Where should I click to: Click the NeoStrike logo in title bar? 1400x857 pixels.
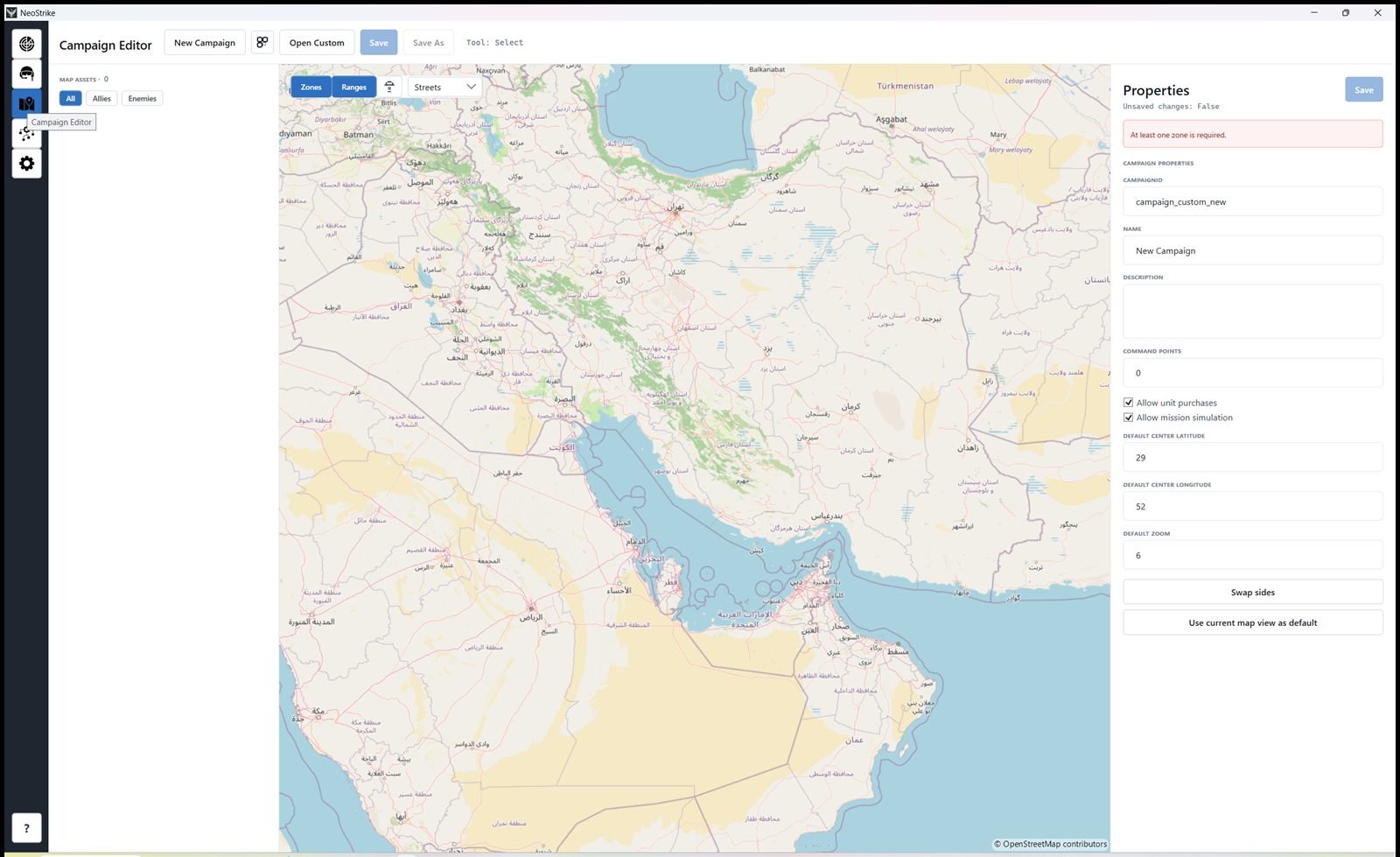pyautogui.click(x=11, y=12)
